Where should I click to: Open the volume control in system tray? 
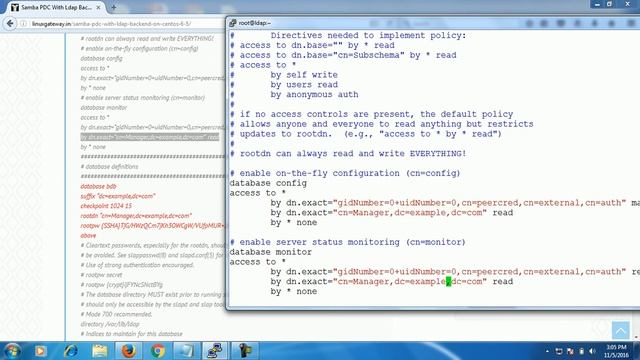(592, 351)
